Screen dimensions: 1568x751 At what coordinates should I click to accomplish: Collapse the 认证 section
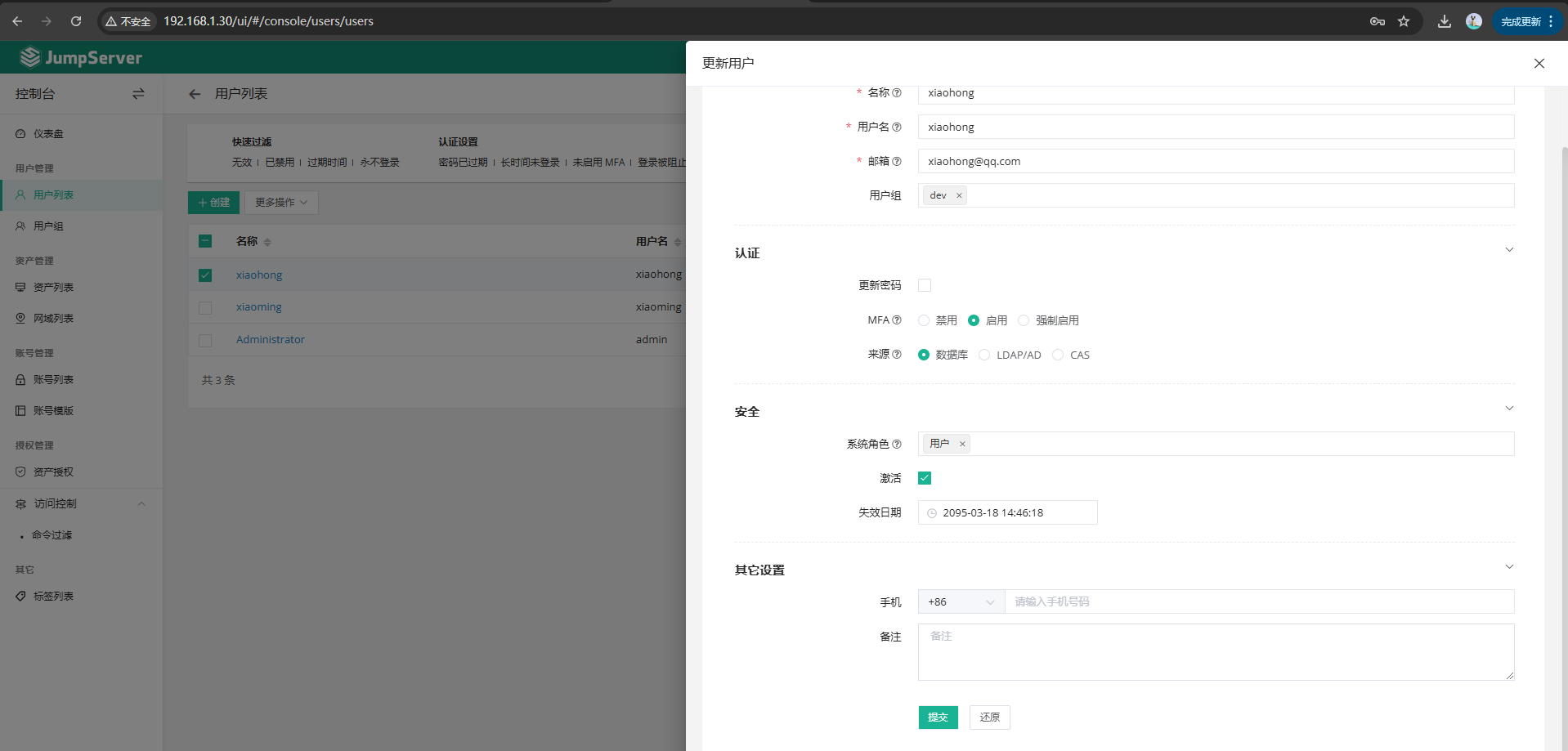coord(1509,250)
